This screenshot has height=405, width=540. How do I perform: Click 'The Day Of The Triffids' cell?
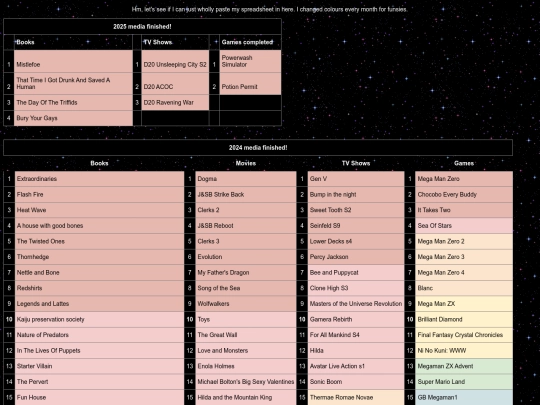coord(73,103)
